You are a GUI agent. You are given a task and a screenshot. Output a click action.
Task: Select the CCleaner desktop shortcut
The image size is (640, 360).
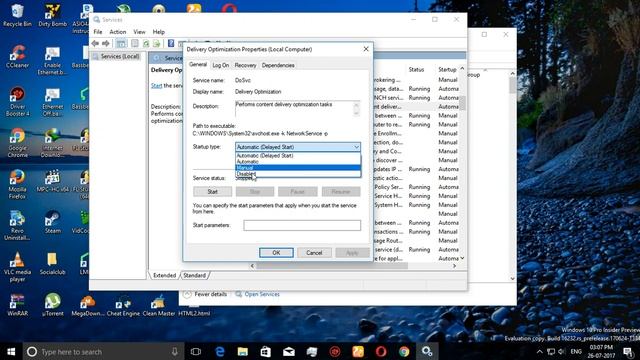coord(17,57)
